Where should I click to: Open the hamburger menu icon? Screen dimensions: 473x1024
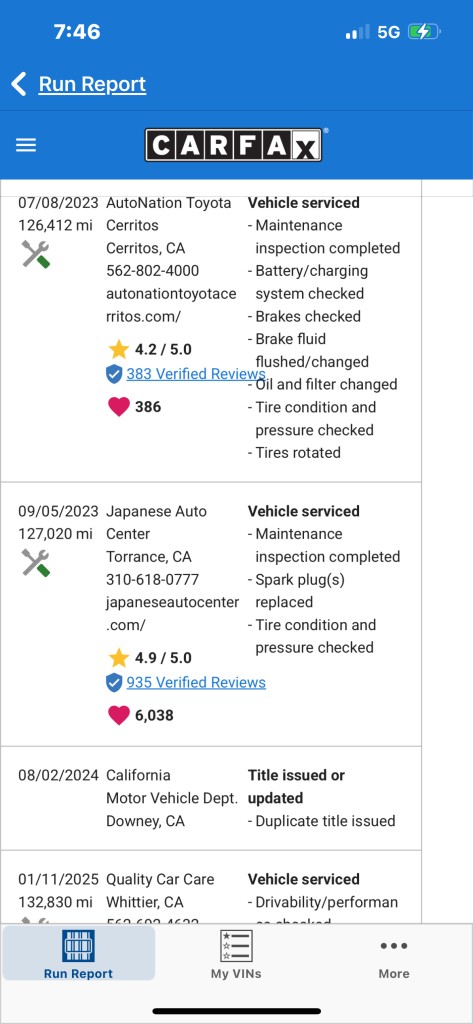(x=26, y=145)
